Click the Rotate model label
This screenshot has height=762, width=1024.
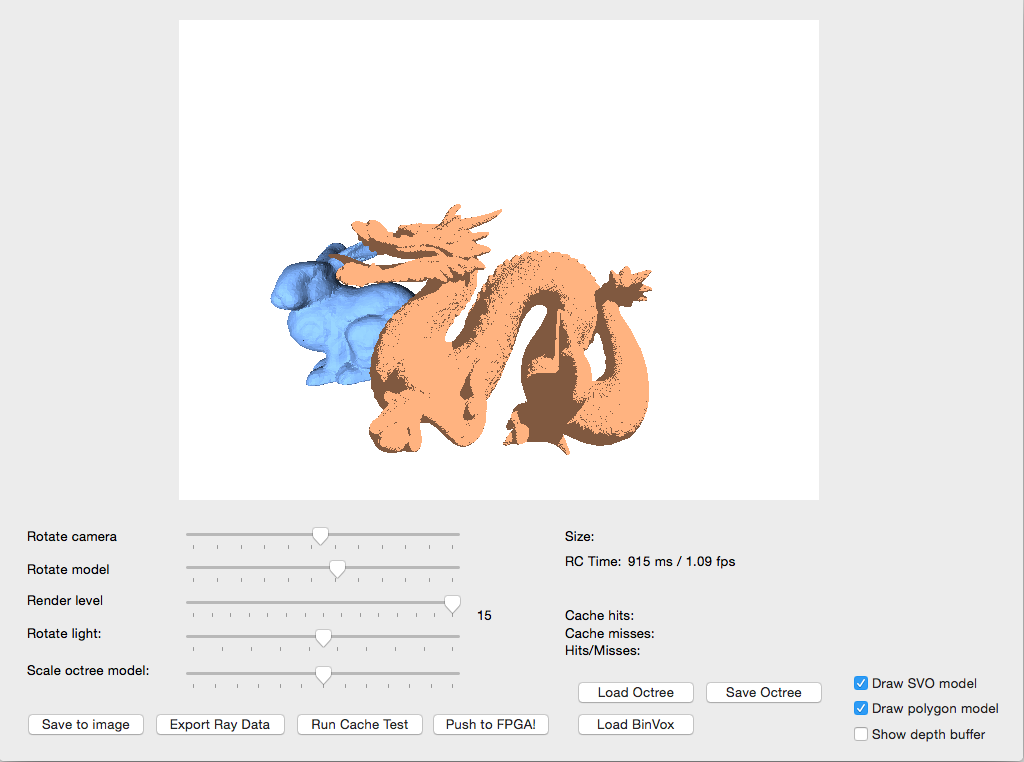(68, 569)
